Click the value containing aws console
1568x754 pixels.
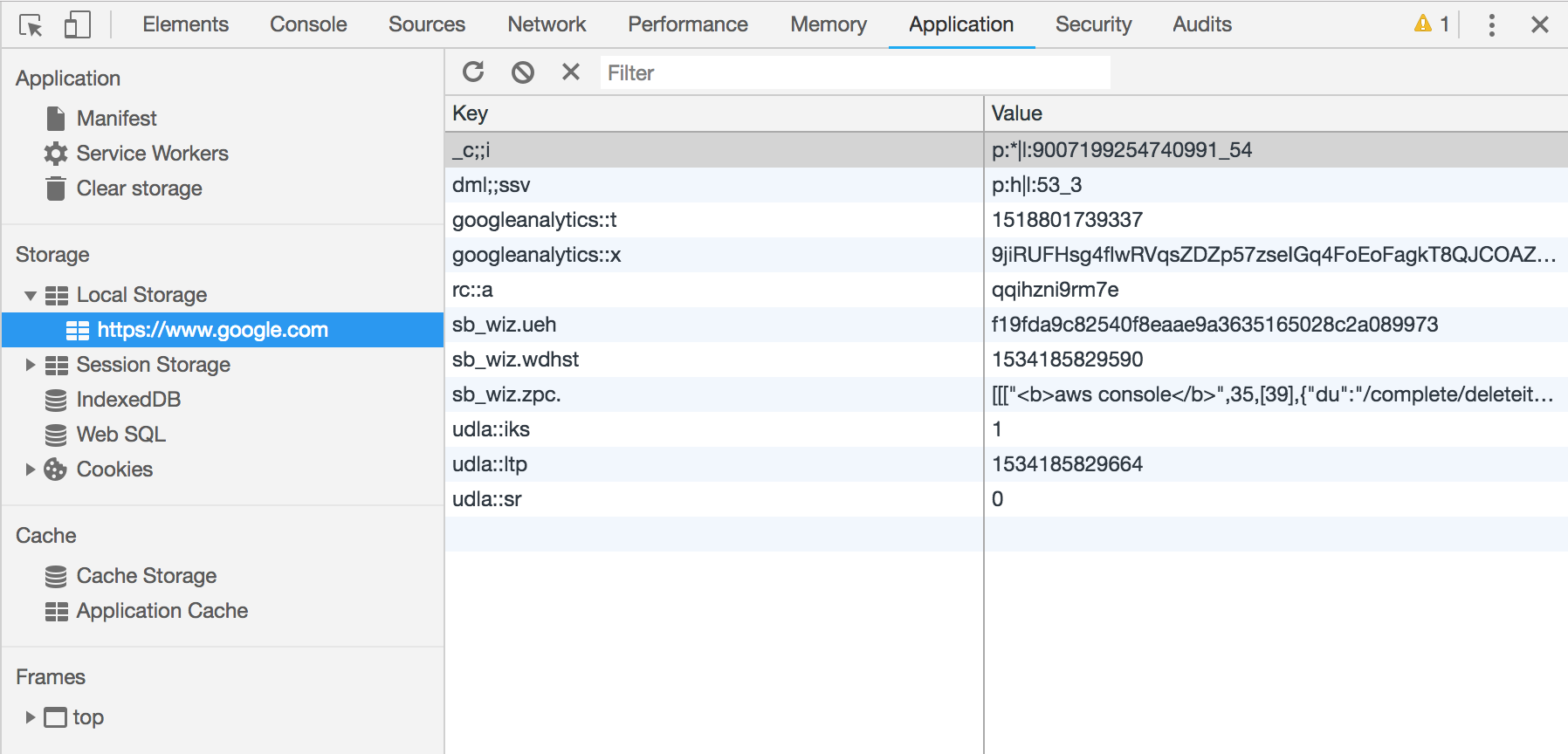coord(1274,394)
